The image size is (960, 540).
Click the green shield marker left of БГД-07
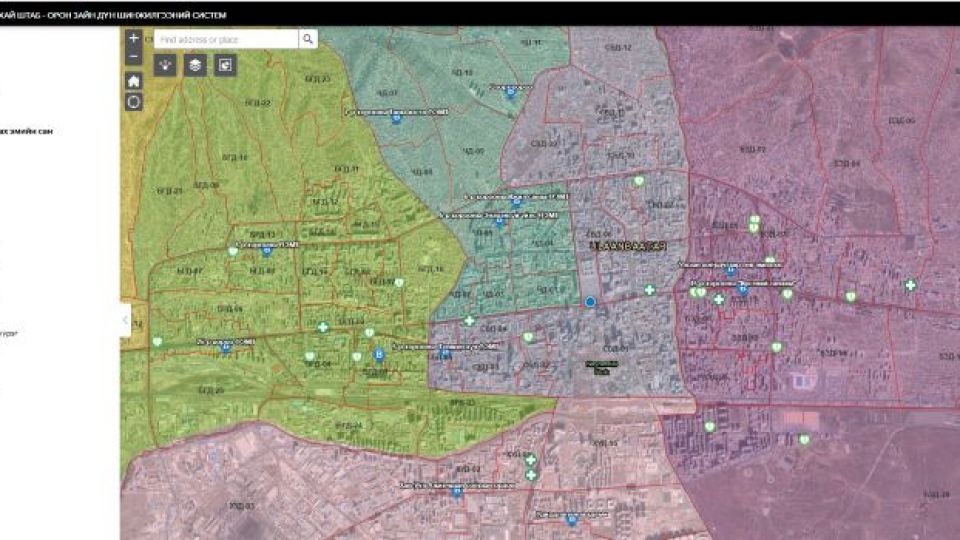(233, 251)
